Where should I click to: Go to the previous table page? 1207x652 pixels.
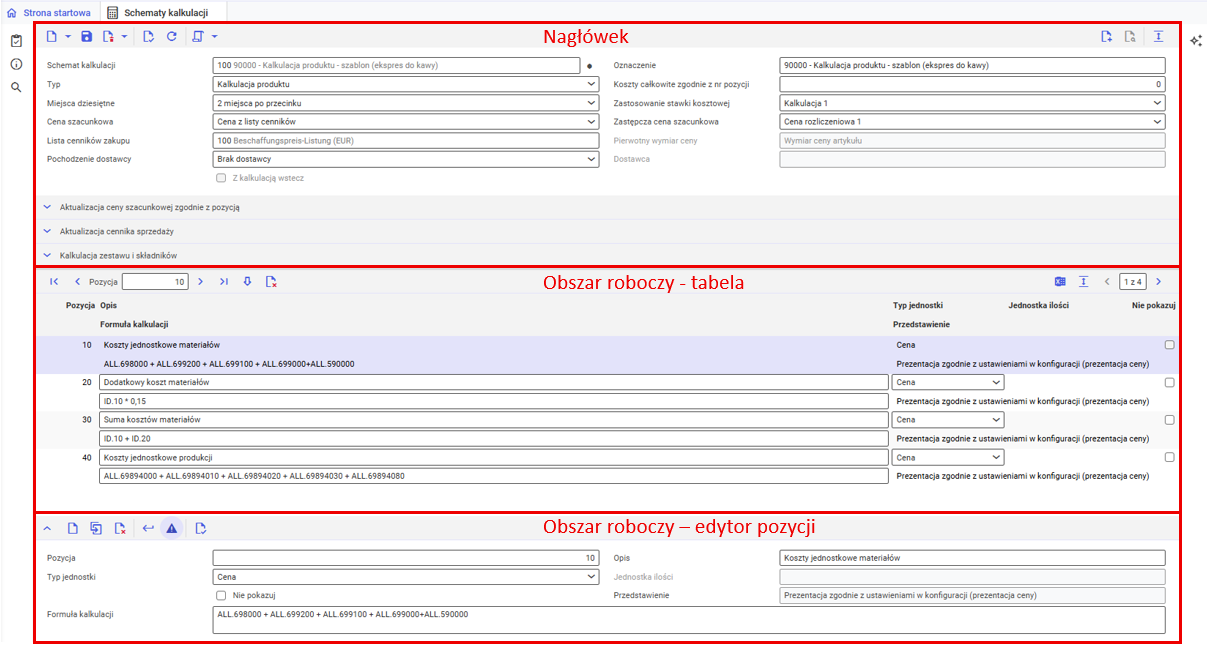(1107, 282)
